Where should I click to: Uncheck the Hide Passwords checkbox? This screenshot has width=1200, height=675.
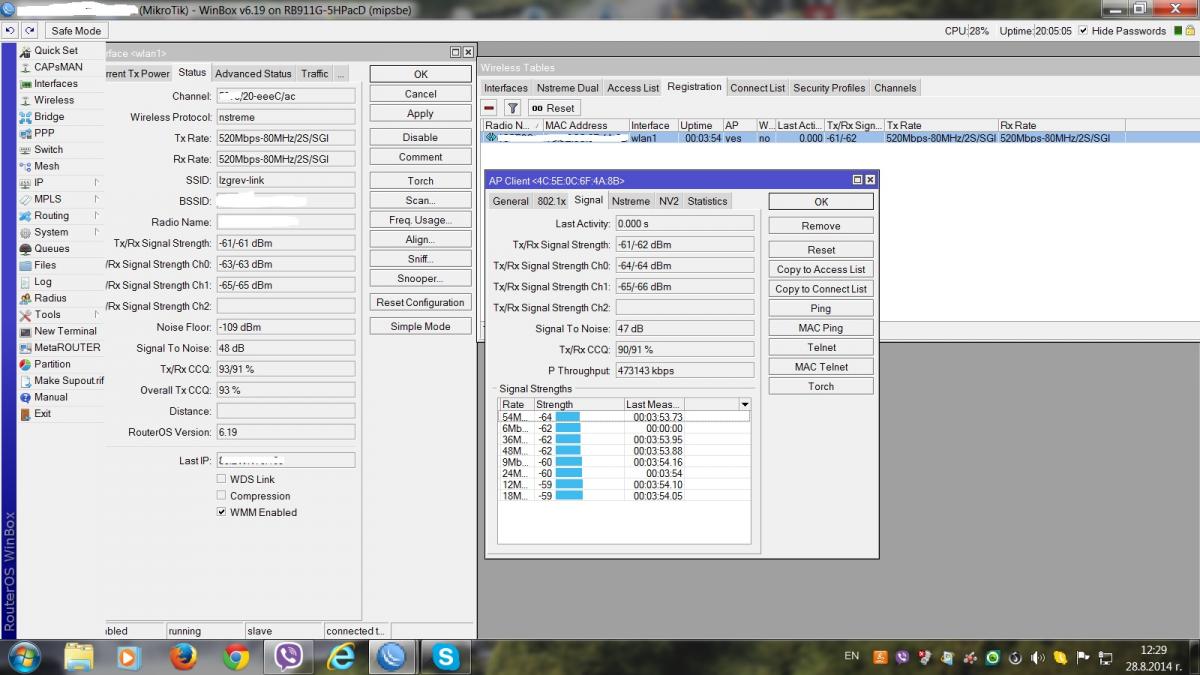pos(1083,31)
